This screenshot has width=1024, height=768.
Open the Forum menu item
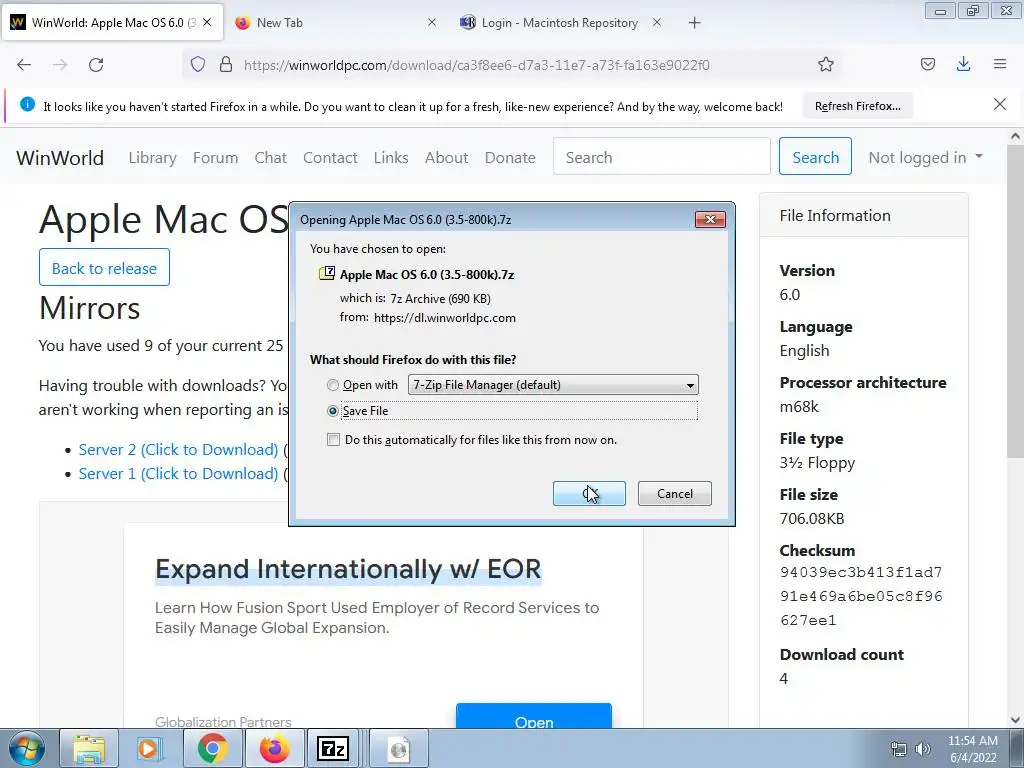[216, 157]
